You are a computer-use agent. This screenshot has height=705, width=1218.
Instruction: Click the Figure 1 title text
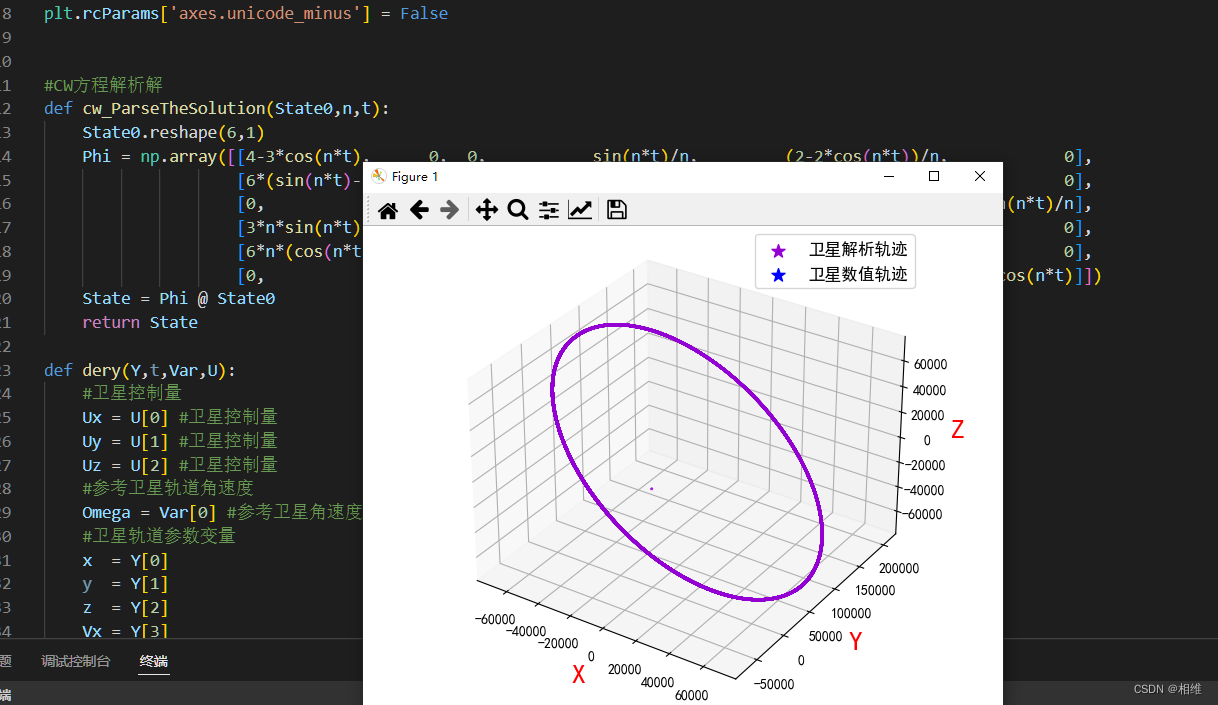point(414,176)
